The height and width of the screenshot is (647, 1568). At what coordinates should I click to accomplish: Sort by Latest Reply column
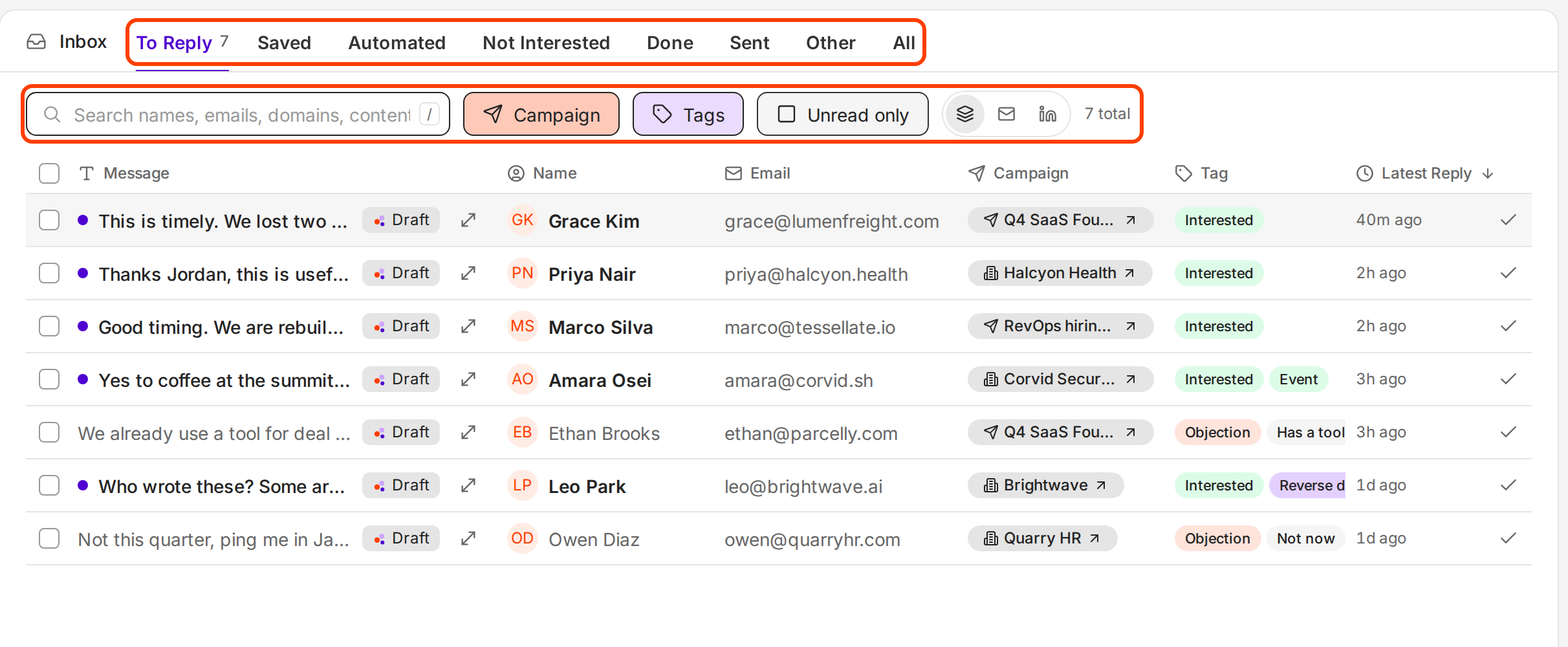1425,173
